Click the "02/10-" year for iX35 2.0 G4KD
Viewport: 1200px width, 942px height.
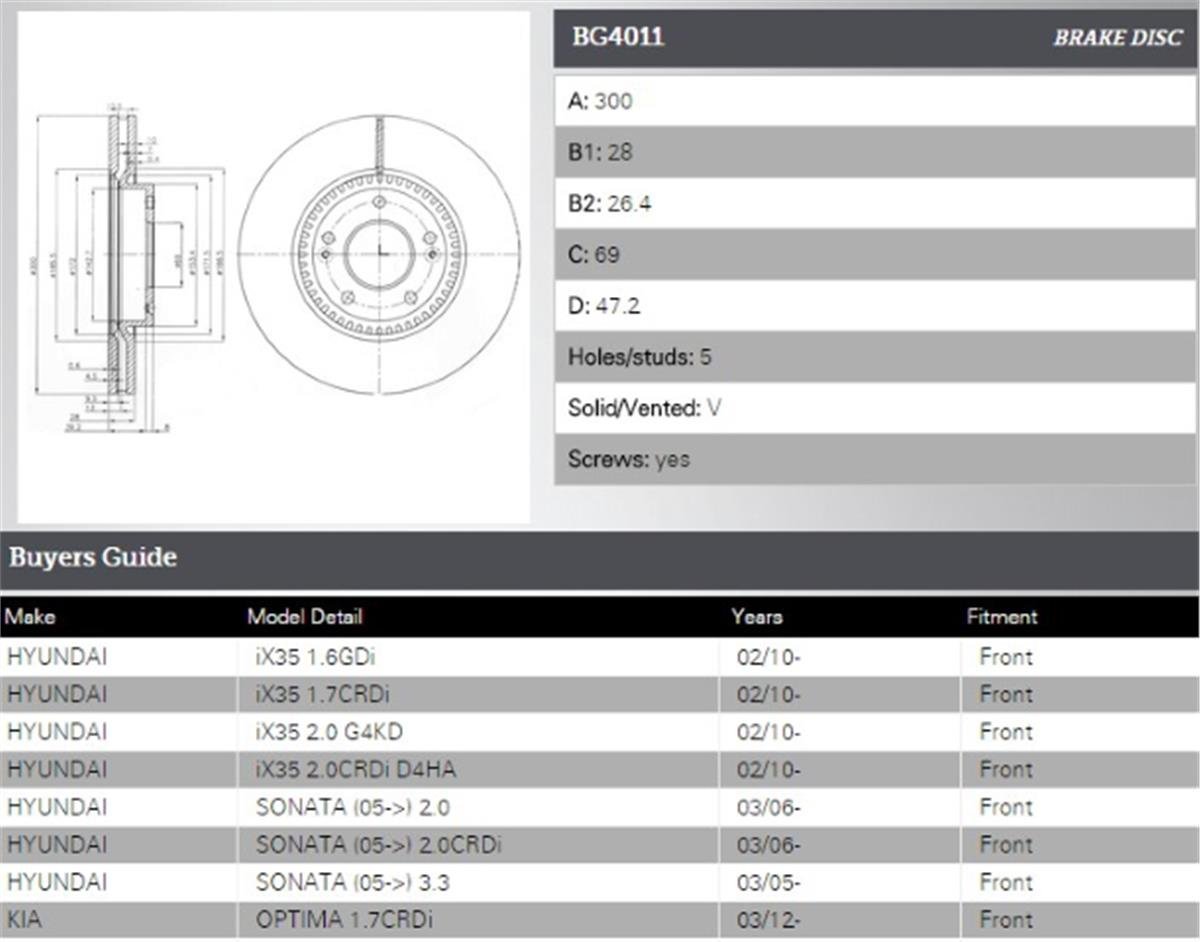(768, 732)
